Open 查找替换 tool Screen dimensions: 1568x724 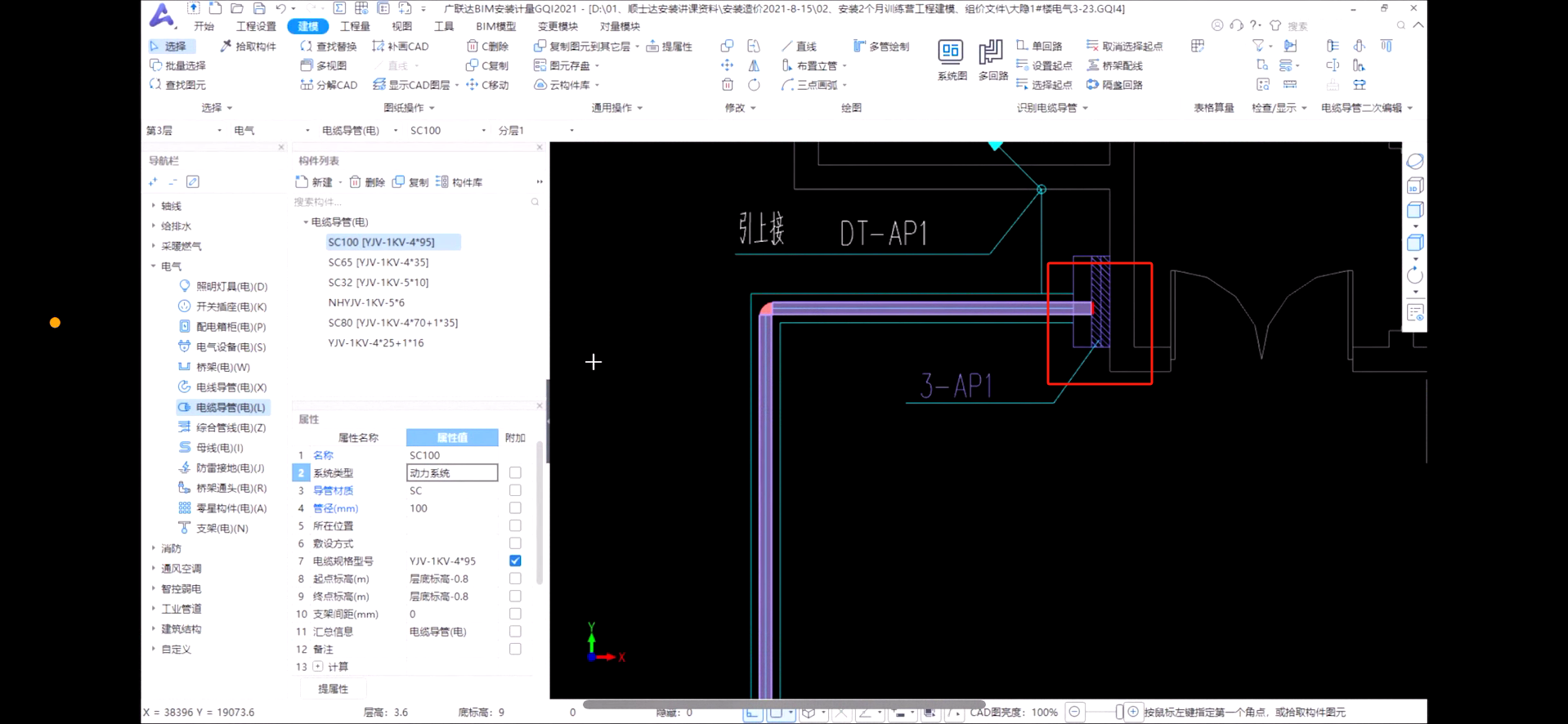[328, 47]
